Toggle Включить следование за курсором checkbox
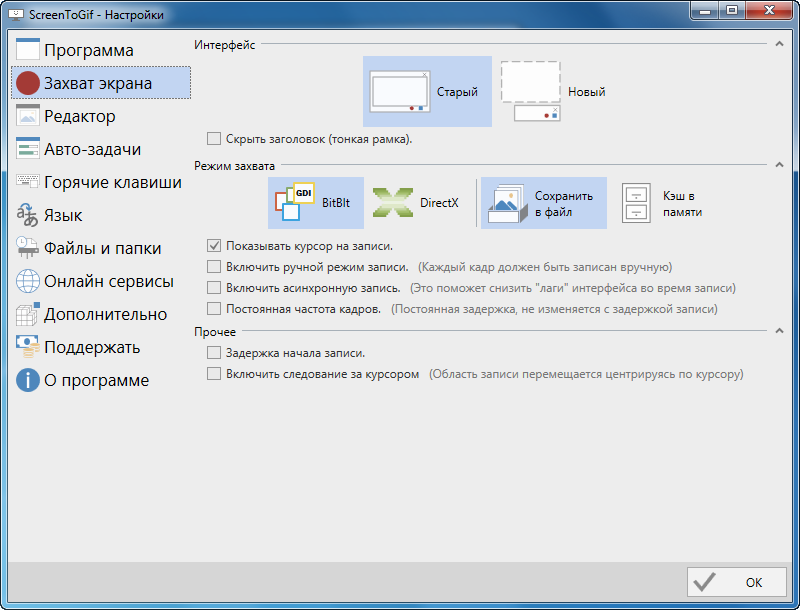The image size is (800, 610). 214,373
